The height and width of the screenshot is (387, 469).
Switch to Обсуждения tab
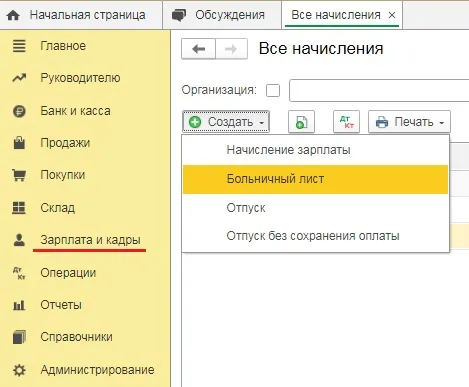coord(222,15)
